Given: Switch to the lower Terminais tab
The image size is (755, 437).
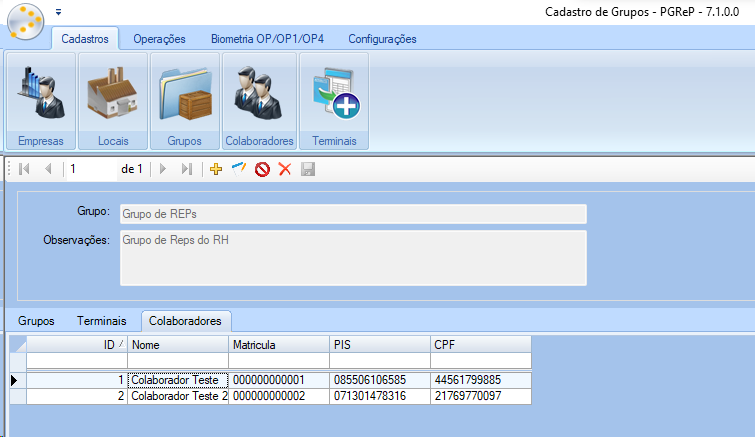Looking at the screenshot, I should pyautogui.click(x=101, y=321).
